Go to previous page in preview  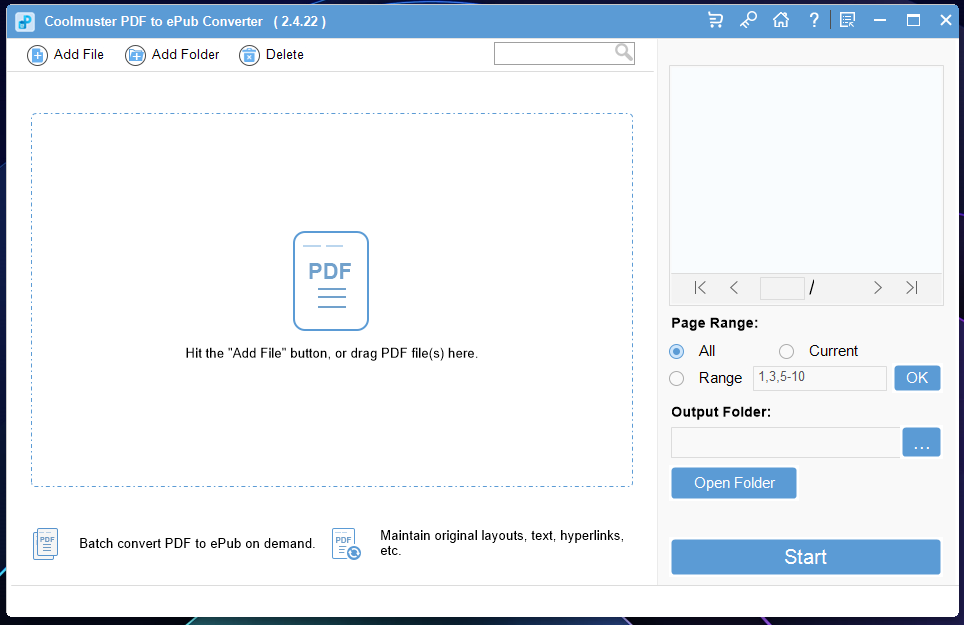[x=733, y=288]
